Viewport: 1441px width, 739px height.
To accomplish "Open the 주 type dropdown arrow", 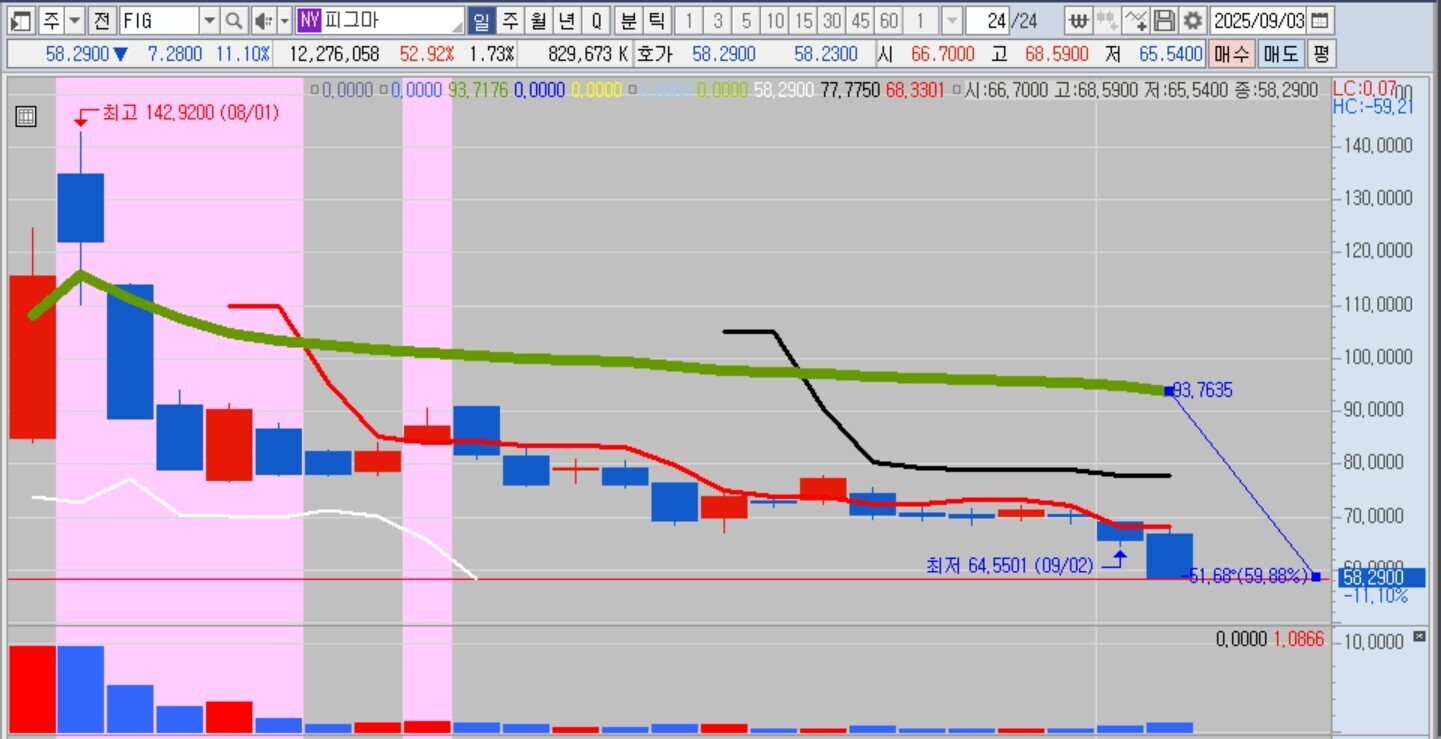I will [x=74, y=20].
